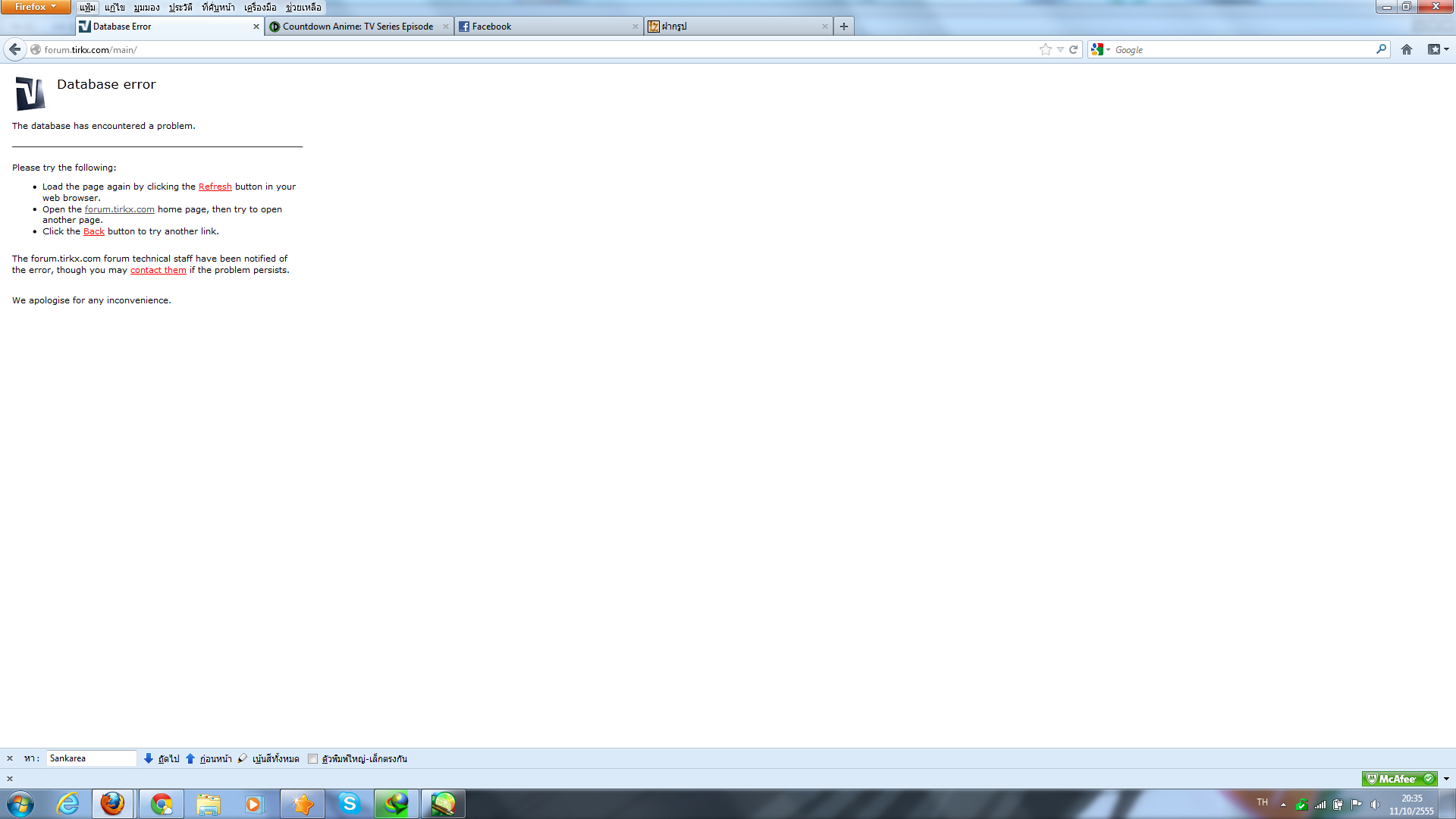Toggle highlight all in the find bar
Screen dimensions: 1456x819
click(x=275, y=758)
